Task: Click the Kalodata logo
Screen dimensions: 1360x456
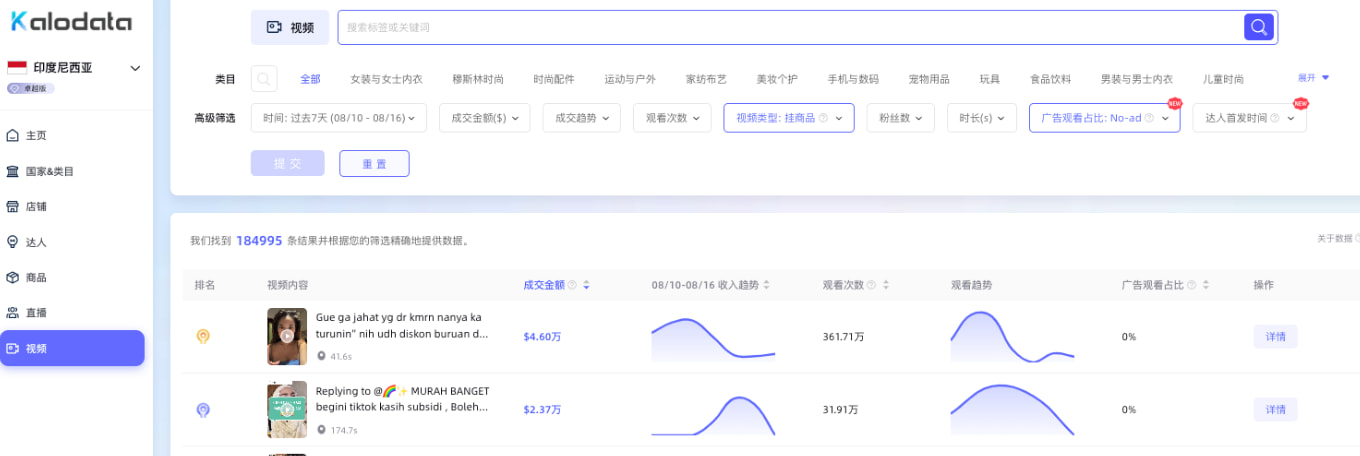Action: [71, 21]
